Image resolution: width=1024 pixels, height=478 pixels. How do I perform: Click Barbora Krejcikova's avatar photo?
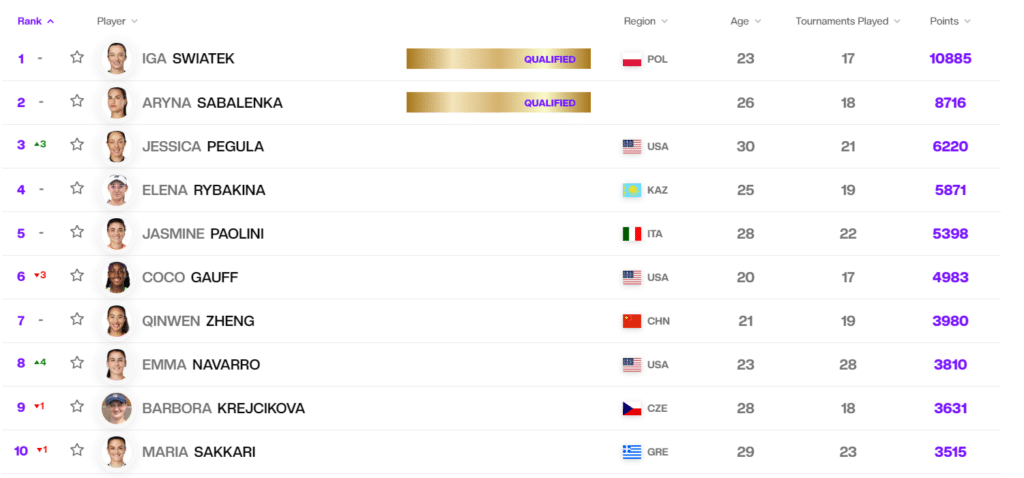(116, 408)
